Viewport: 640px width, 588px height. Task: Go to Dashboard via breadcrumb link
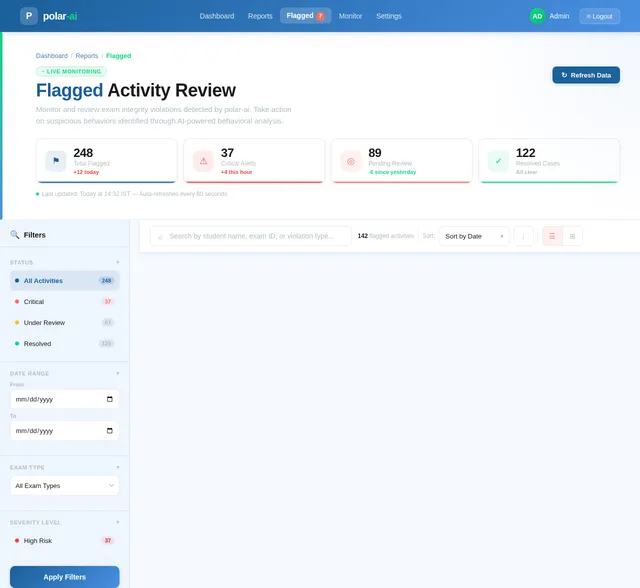click(52, 56)
